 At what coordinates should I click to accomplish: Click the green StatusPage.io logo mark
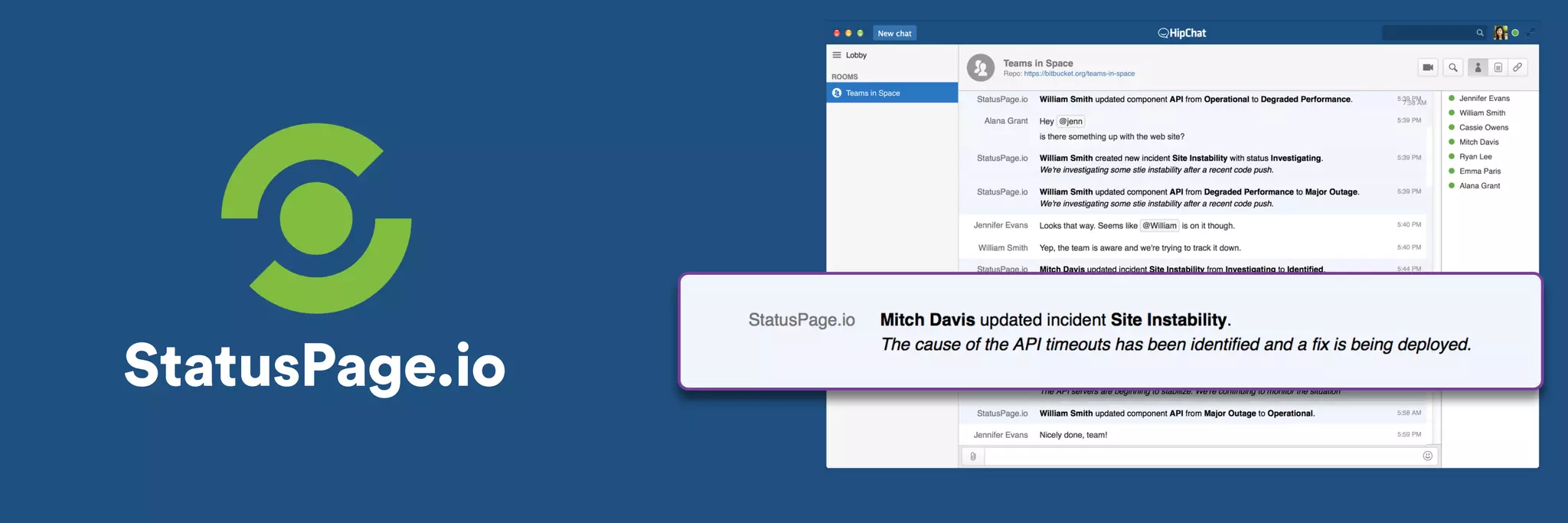316,218
